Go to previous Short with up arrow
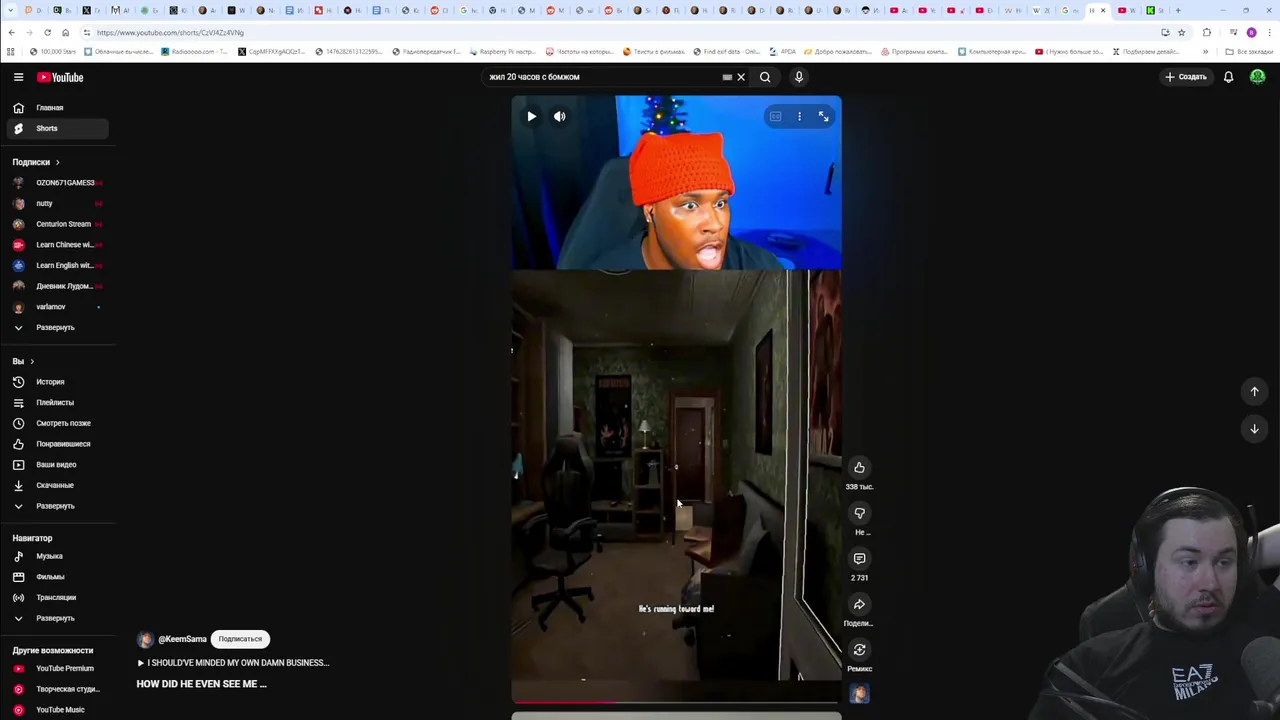This screenshot has height=720, width=1280. [1254, 391]
